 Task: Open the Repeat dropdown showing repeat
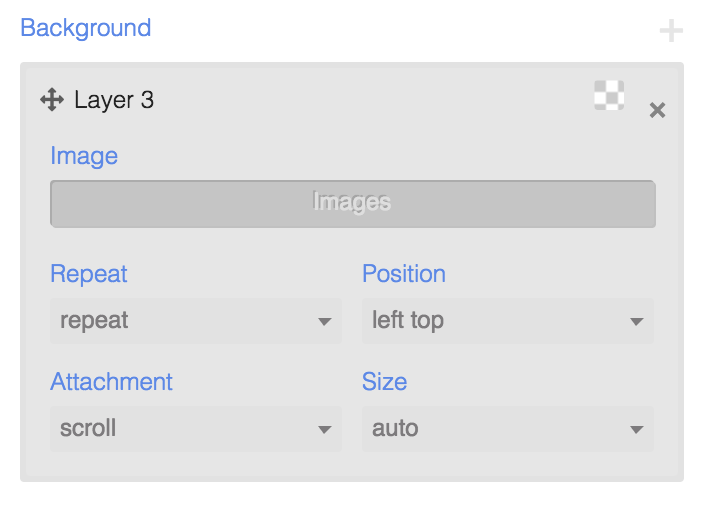coord(196,321)
